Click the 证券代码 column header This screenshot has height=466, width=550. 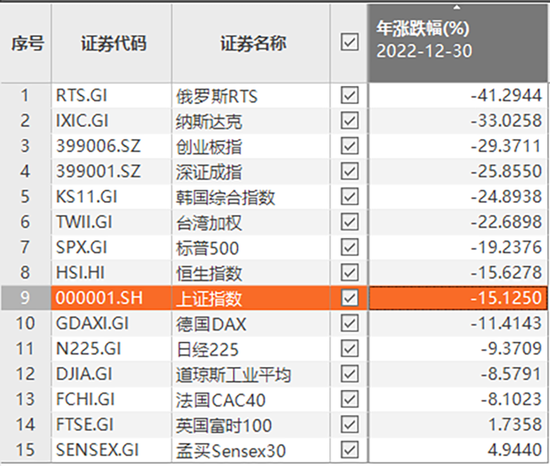(112, 43)
